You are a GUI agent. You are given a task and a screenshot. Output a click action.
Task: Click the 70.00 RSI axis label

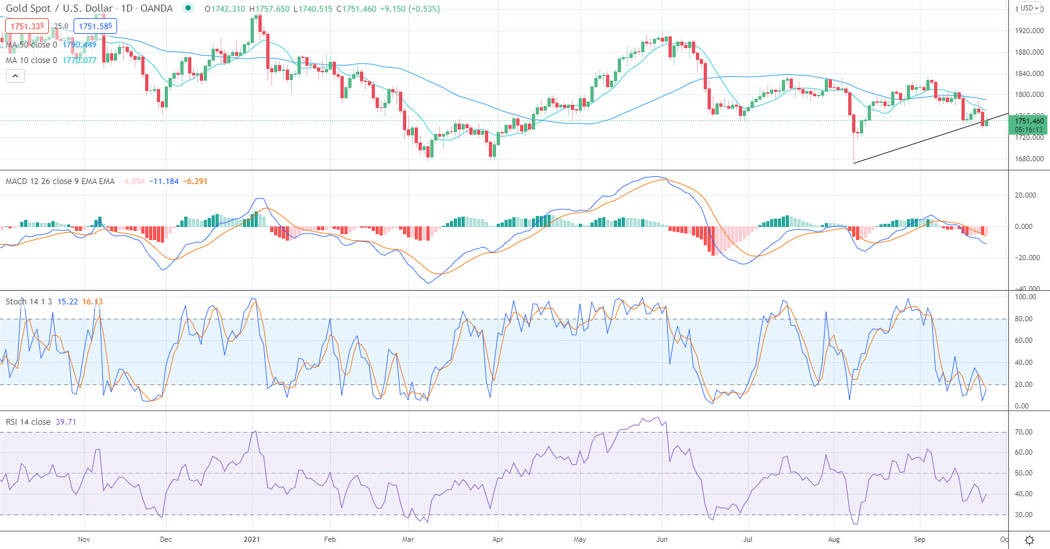click(x=1023, y=433)
